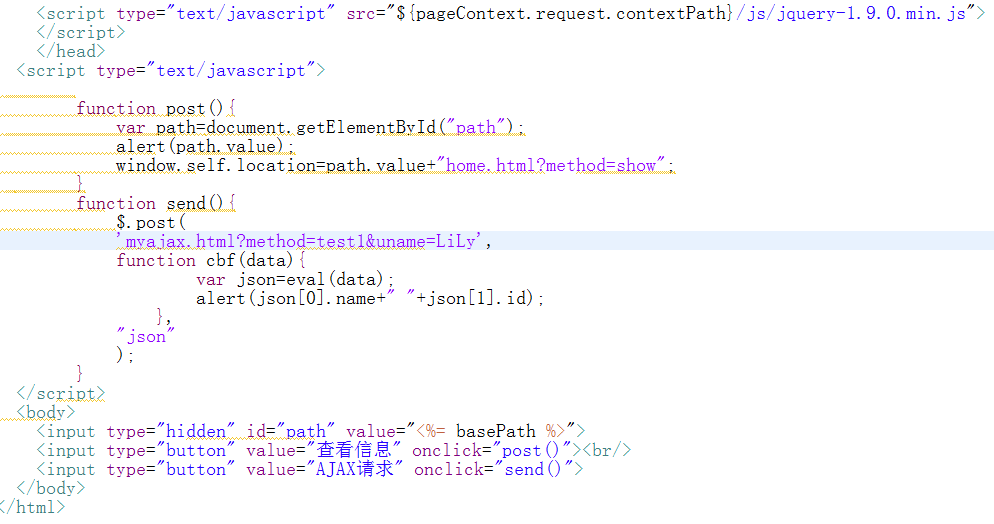Click the "json" string argument line
994x524 pixels.
145,336
